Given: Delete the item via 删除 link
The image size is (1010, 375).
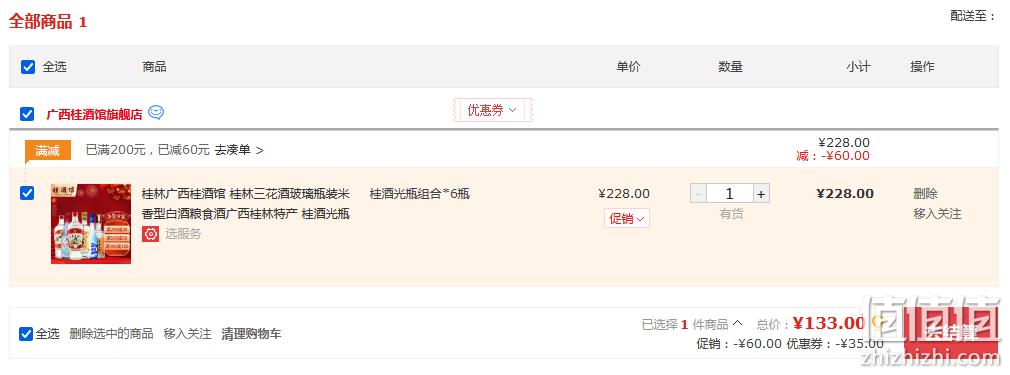Looking at the screenshot, I should 925,194.
